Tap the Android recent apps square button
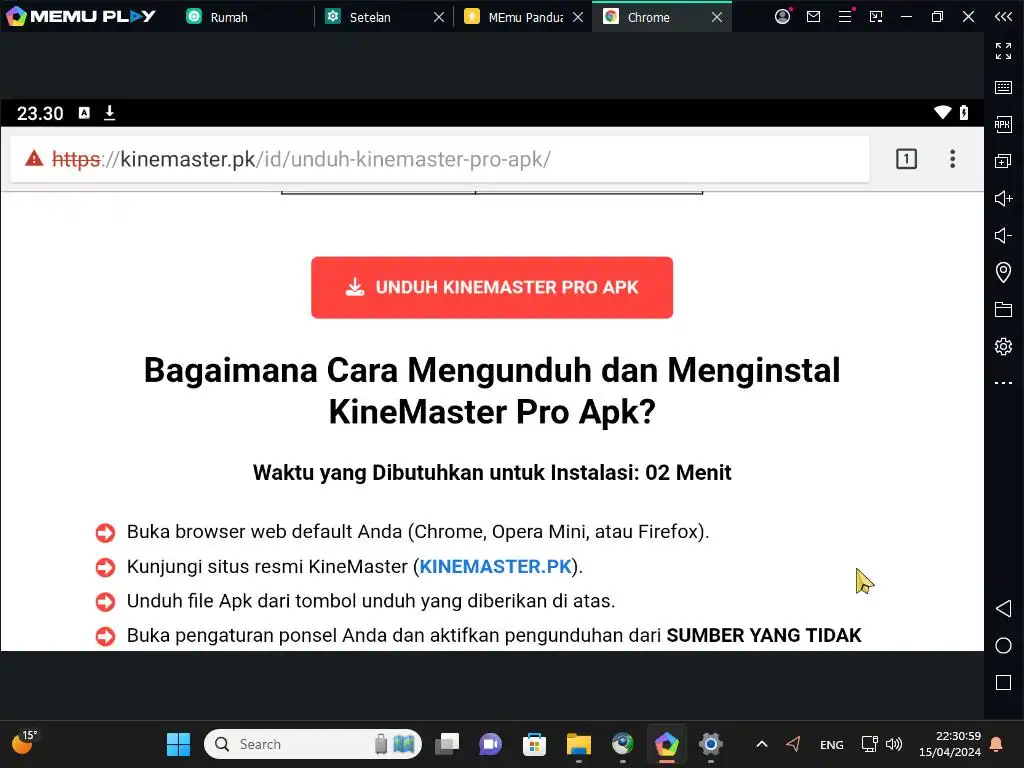This screenshot has width=1024, height=768. point(1003,682)
